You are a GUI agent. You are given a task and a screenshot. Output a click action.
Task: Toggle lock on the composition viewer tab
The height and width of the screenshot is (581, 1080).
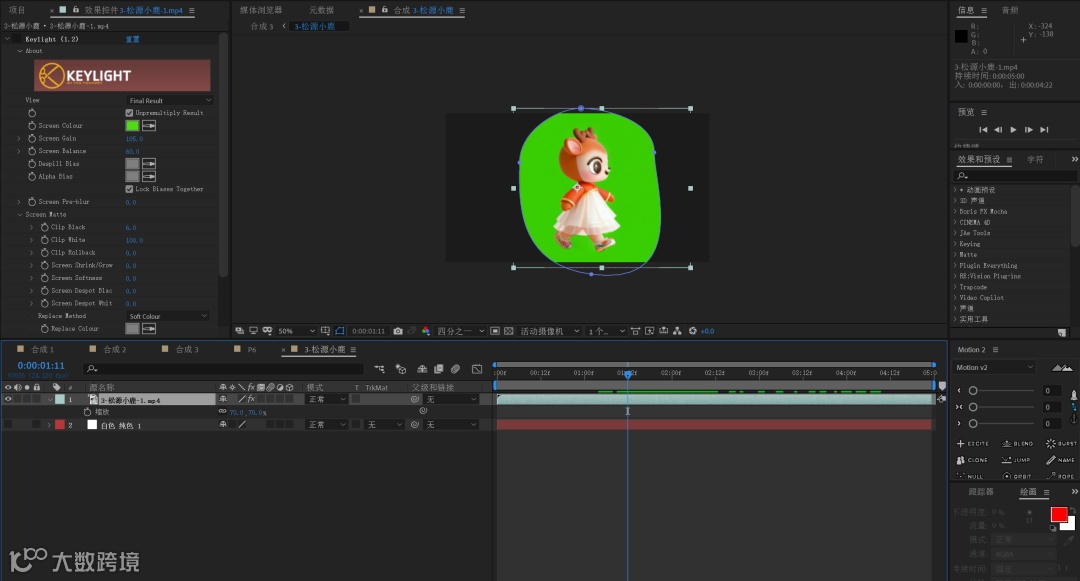tap(384, 10)
